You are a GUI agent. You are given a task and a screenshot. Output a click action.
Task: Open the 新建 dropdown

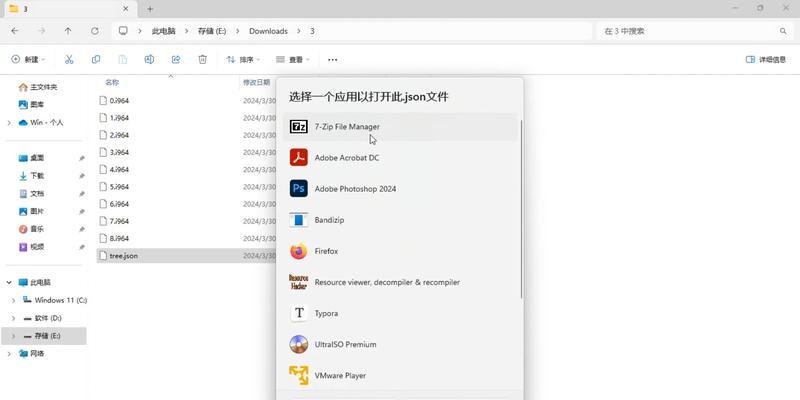click(28, 60)
